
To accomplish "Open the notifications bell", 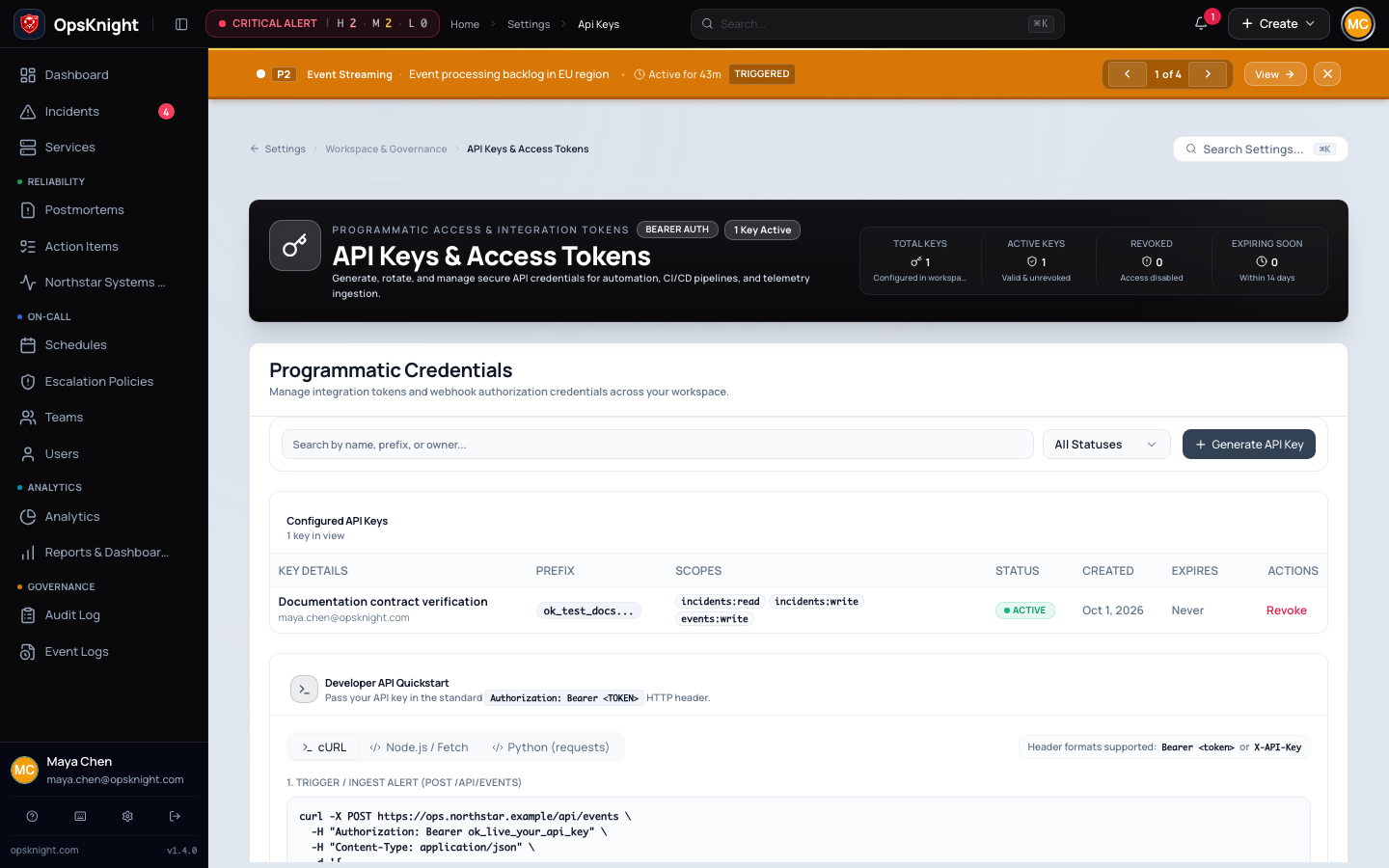I will tap(1201, 23).
